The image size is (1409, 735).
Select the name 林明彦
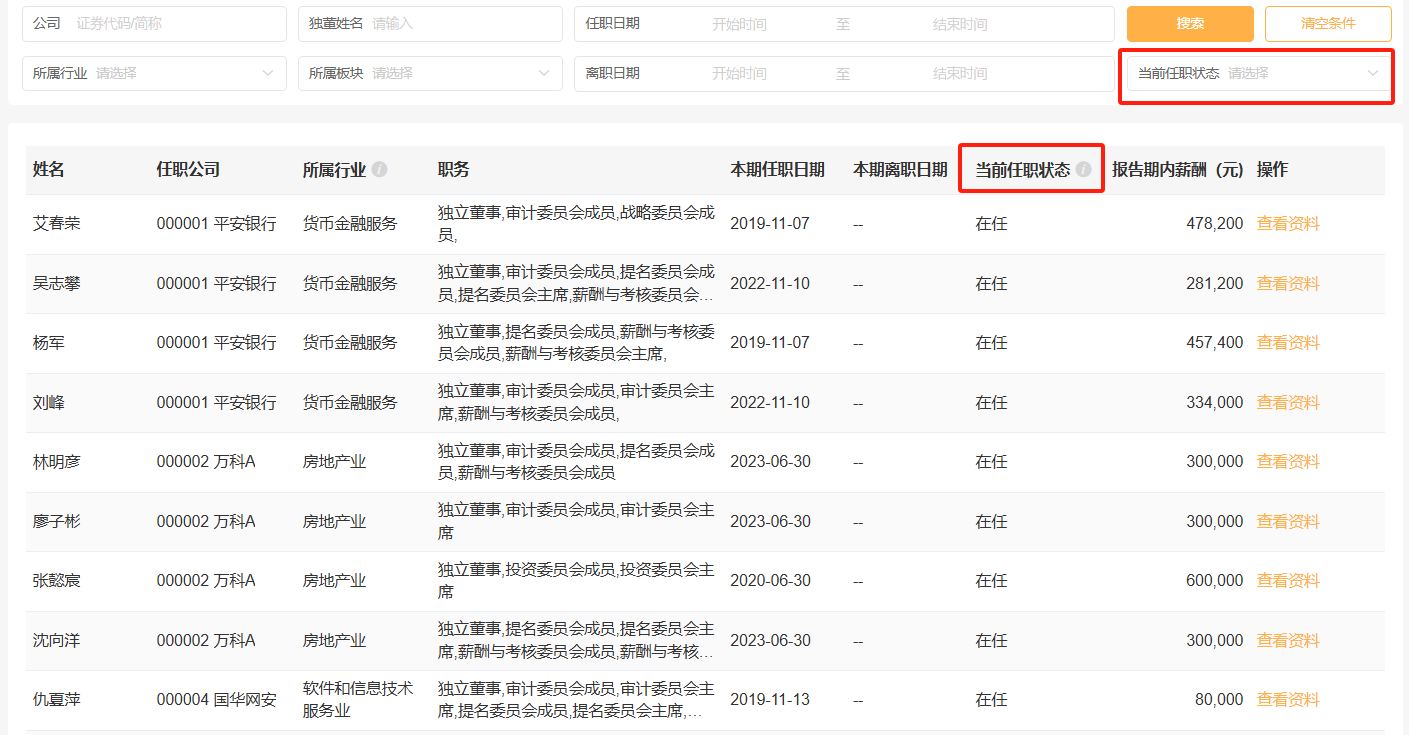[x=57, y=462]
